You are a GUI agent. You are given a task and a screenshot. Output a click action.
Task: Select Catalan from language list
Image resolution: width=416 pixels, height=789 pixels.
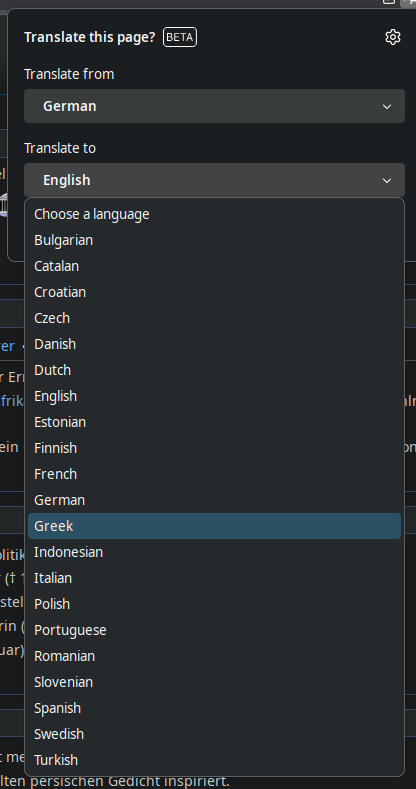pyautogui.click(x=214, y=266)
